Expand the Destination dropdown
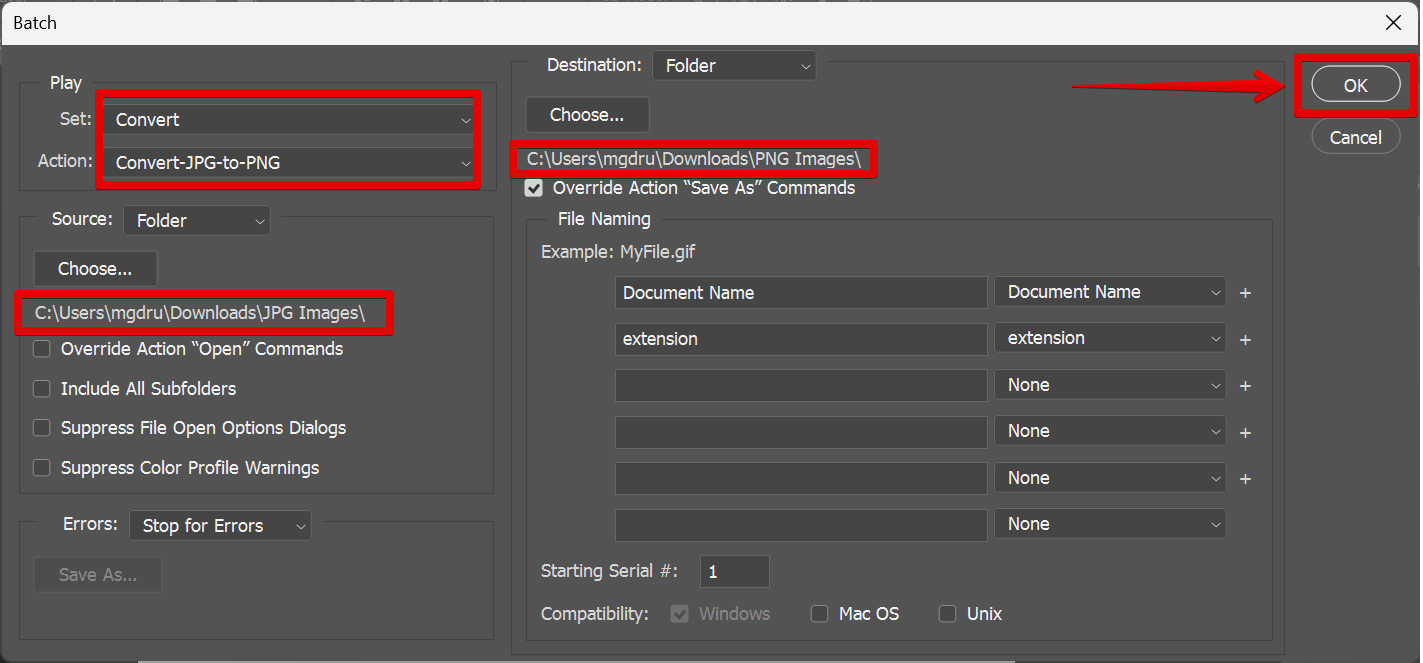Image resolution: width=1423 pixels, height=663 pixels. pyautogui.click(x=733, y=66)
